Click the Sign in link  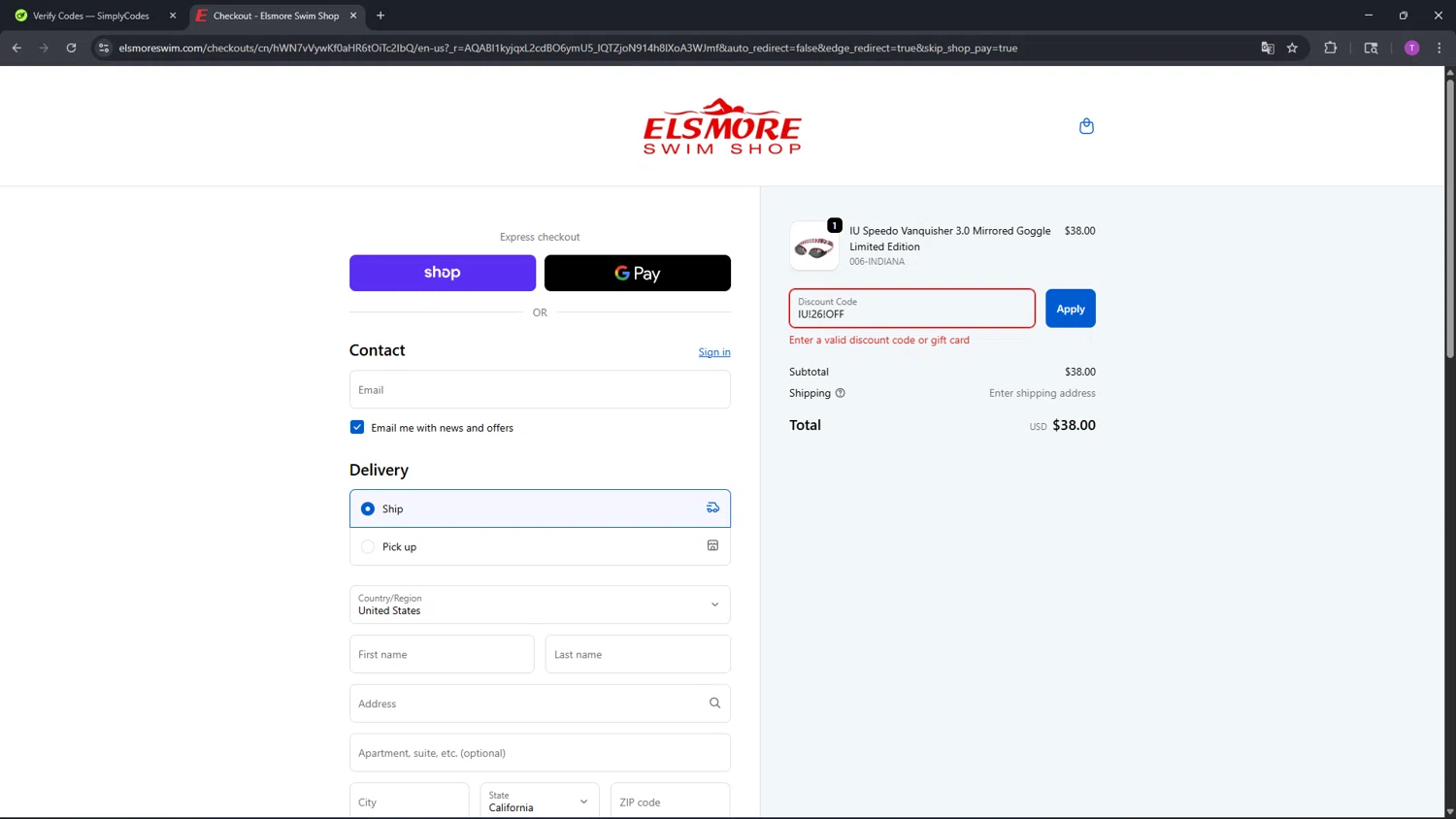(x=714, y=352)
